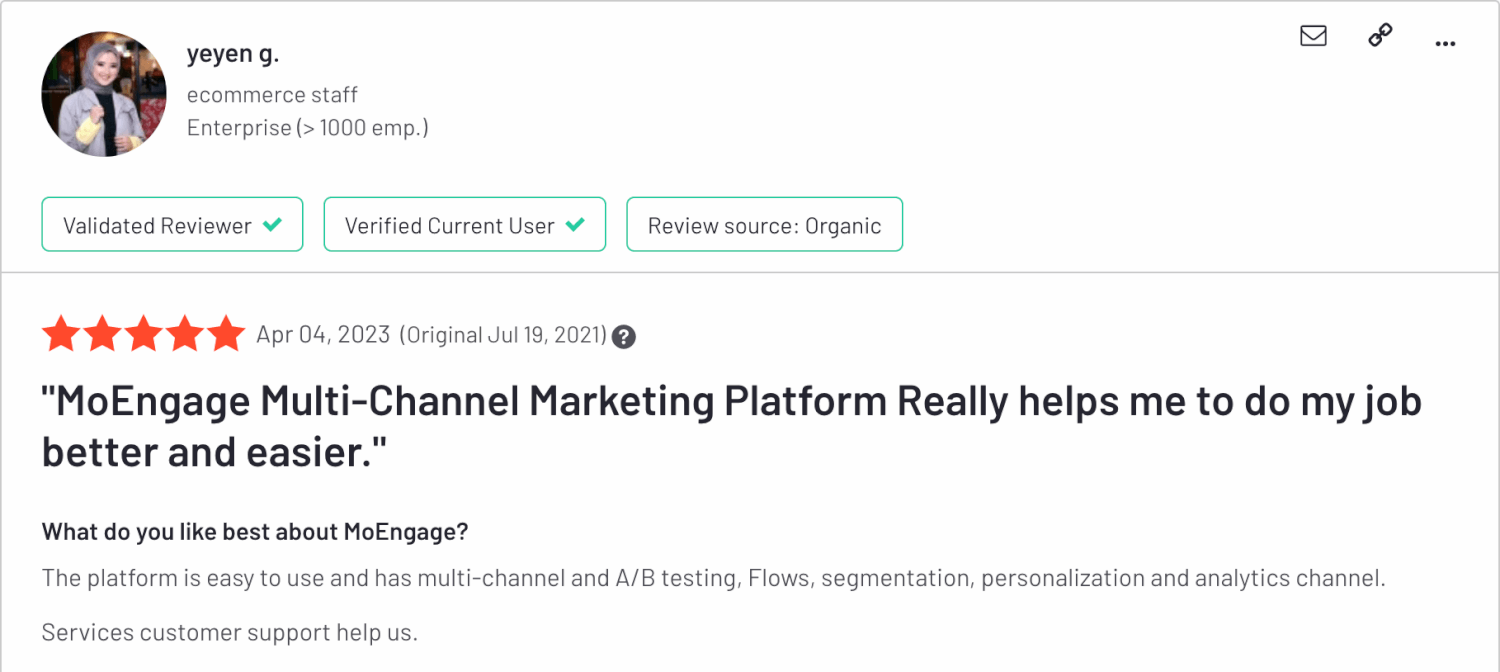Image resolution: width=1500 pixels, height=672 pixels.
Task: Open yeyen g.'s profile photo
Action: point(104,94)
